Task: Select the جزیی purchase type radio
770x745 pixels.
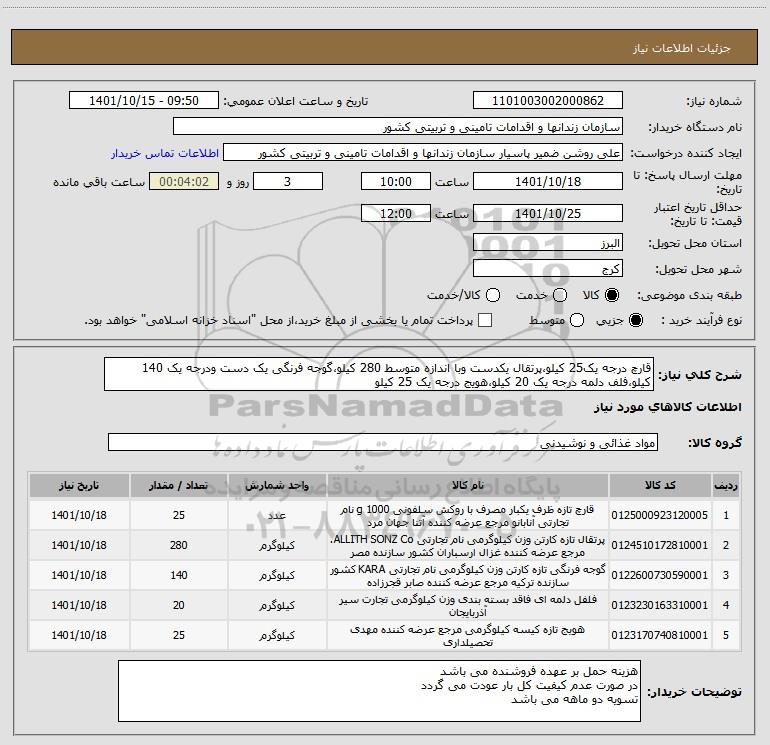Action: tap(635, 320)
